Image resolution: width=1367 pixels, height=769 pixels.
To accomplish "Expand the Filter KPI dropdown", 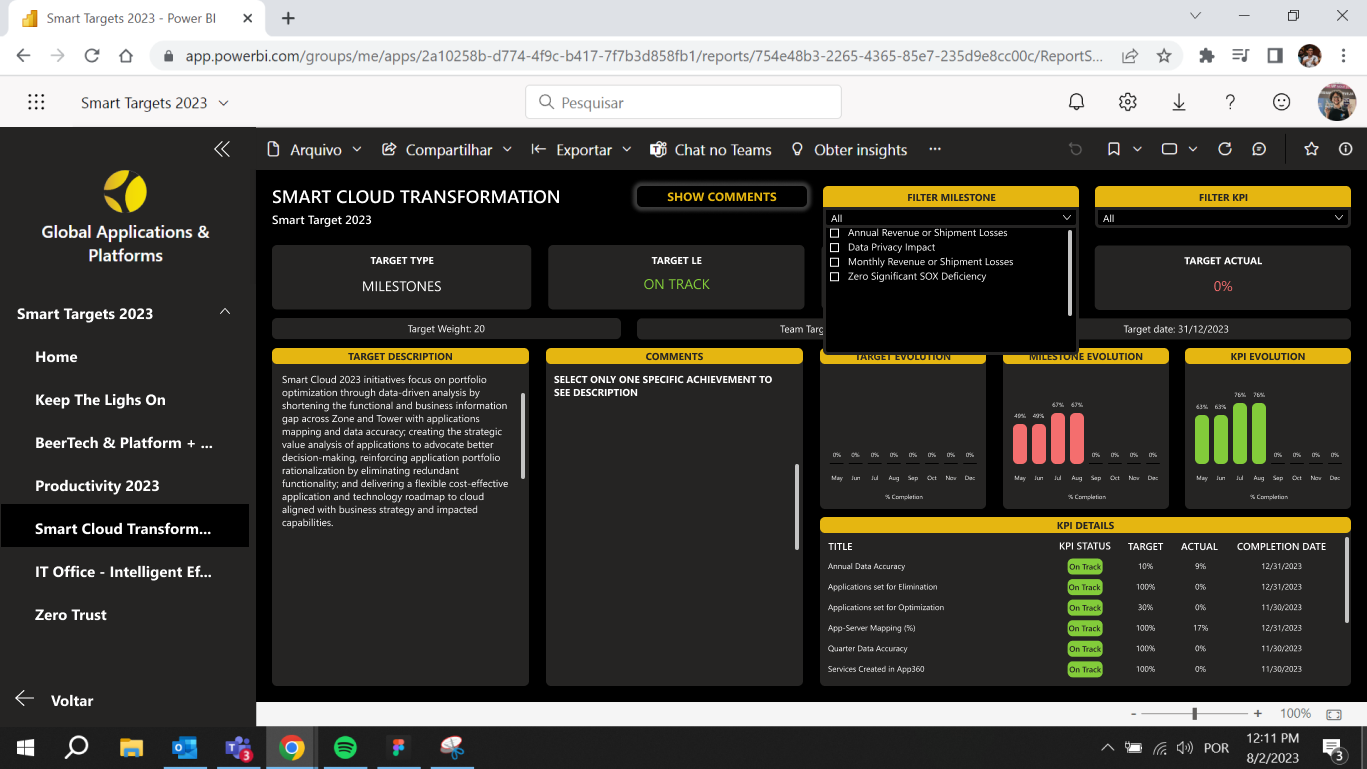I will point(1338,218).
